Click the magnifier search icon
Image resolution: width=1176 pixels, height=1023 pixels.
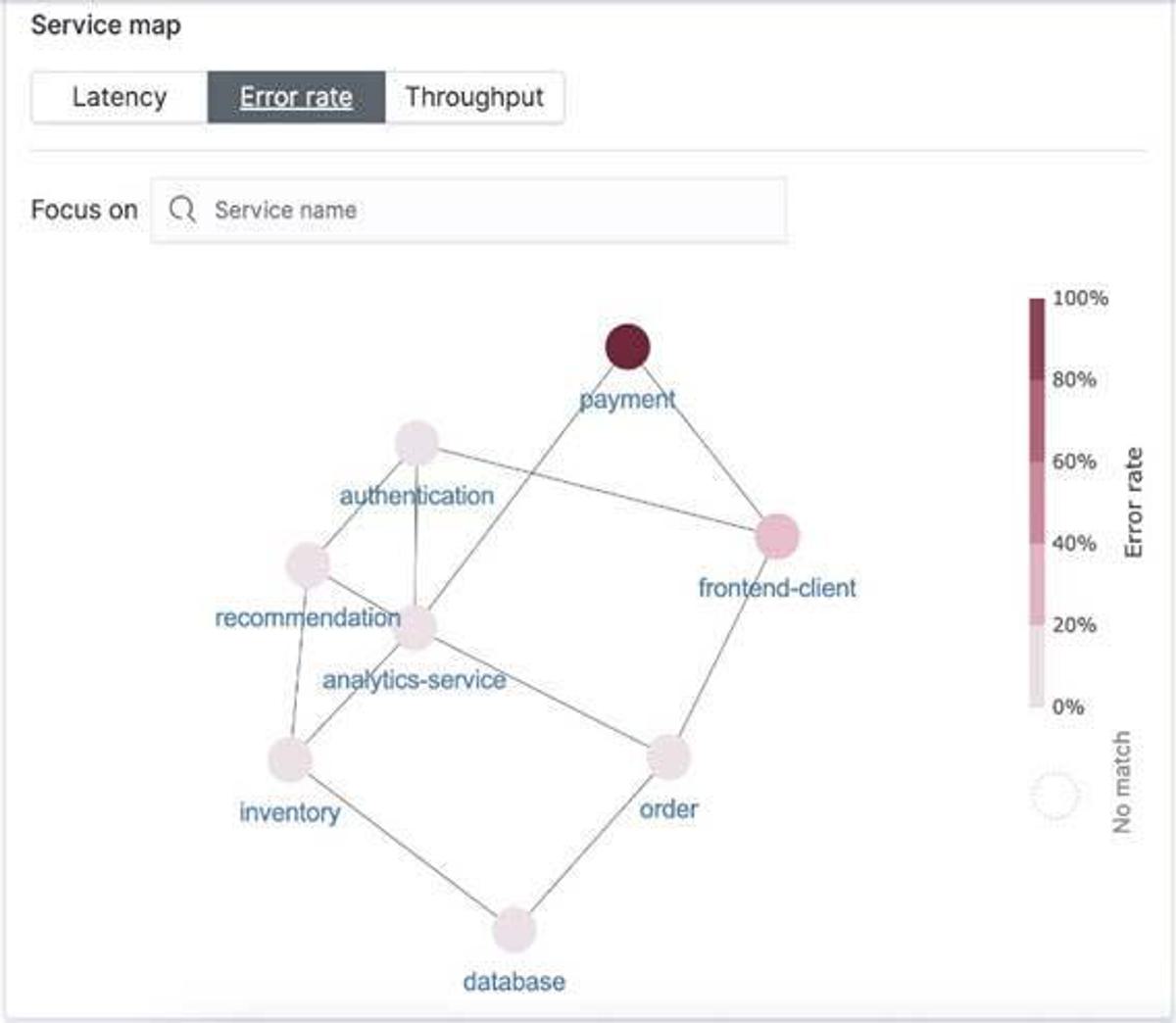[182, 210]
